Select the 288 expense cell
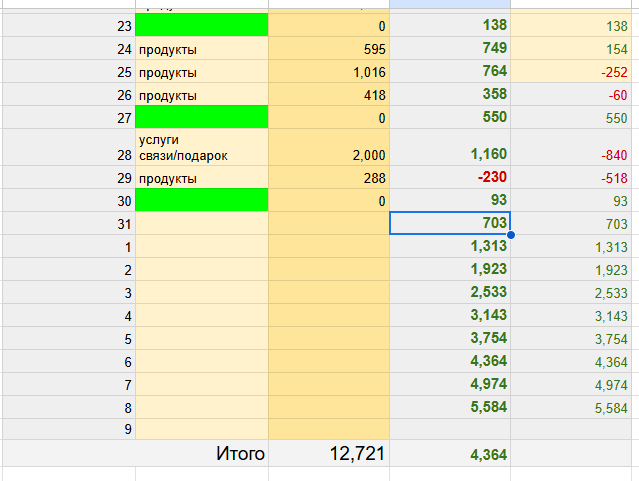Screen dimensions: 639x481 pos(328,177)
